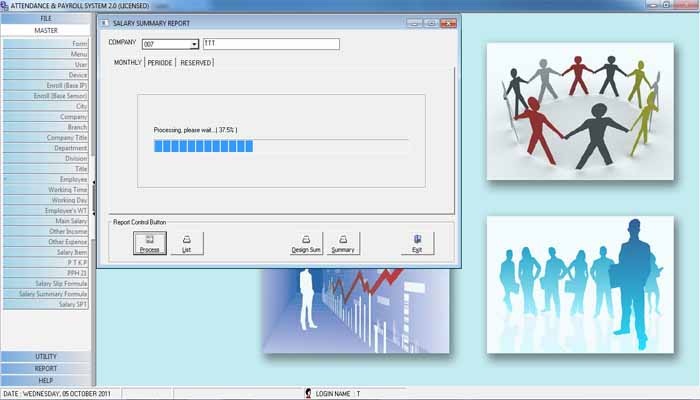Switch to the RESERVED tab
This screenshot has height=400, width=700.
(196, 62)
